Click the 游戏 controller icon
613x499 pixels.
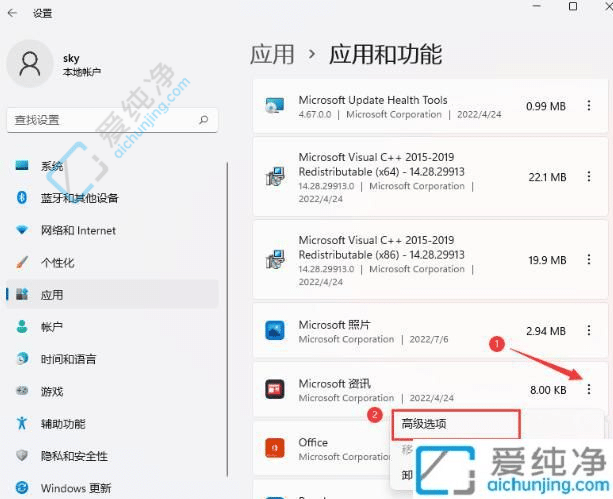[22, 390]
